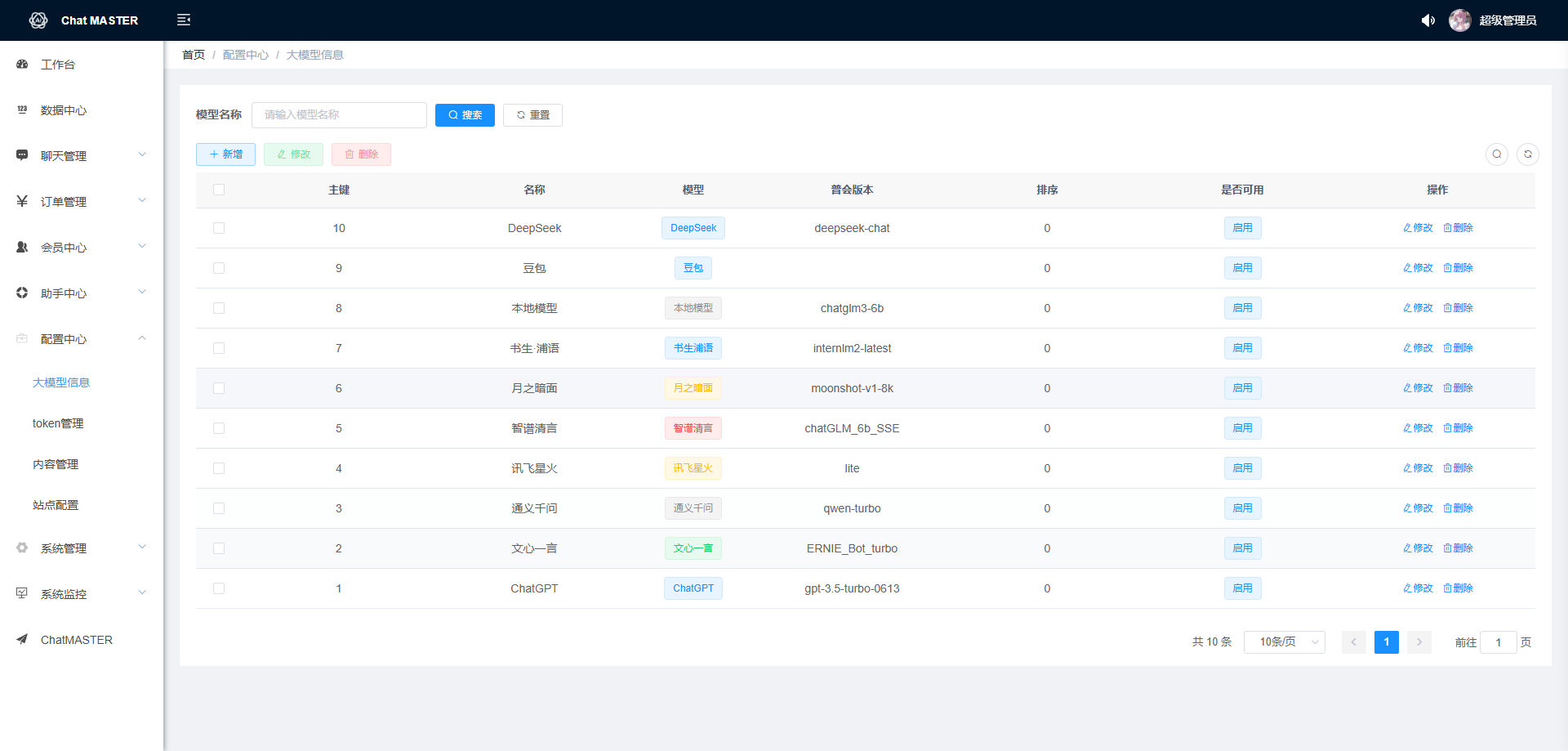Expand the 系统管理 sidebar menu

(80, 548)
